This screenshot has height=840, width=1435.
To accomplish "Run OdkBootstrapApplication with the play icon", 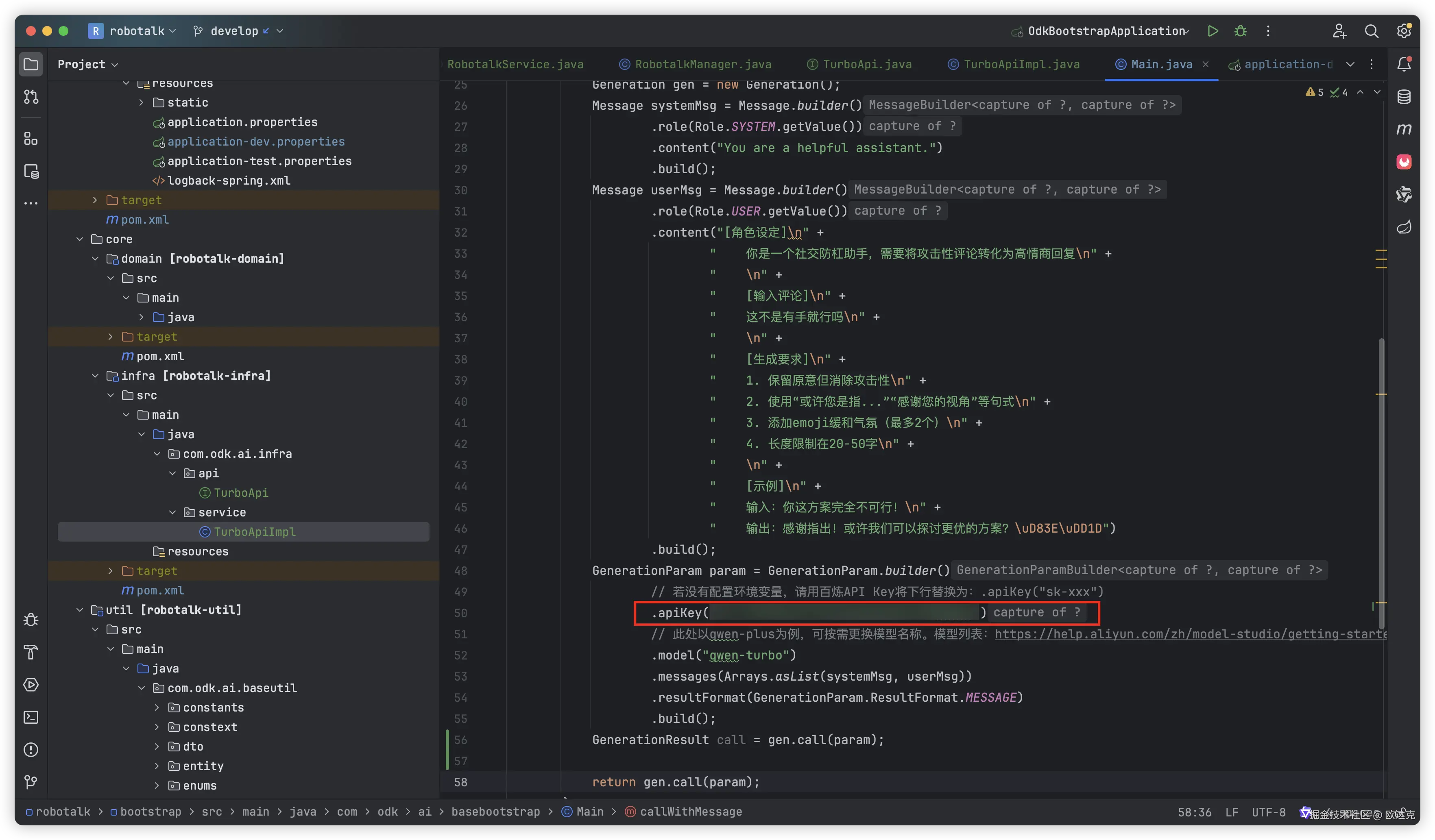I will 1213,31.
